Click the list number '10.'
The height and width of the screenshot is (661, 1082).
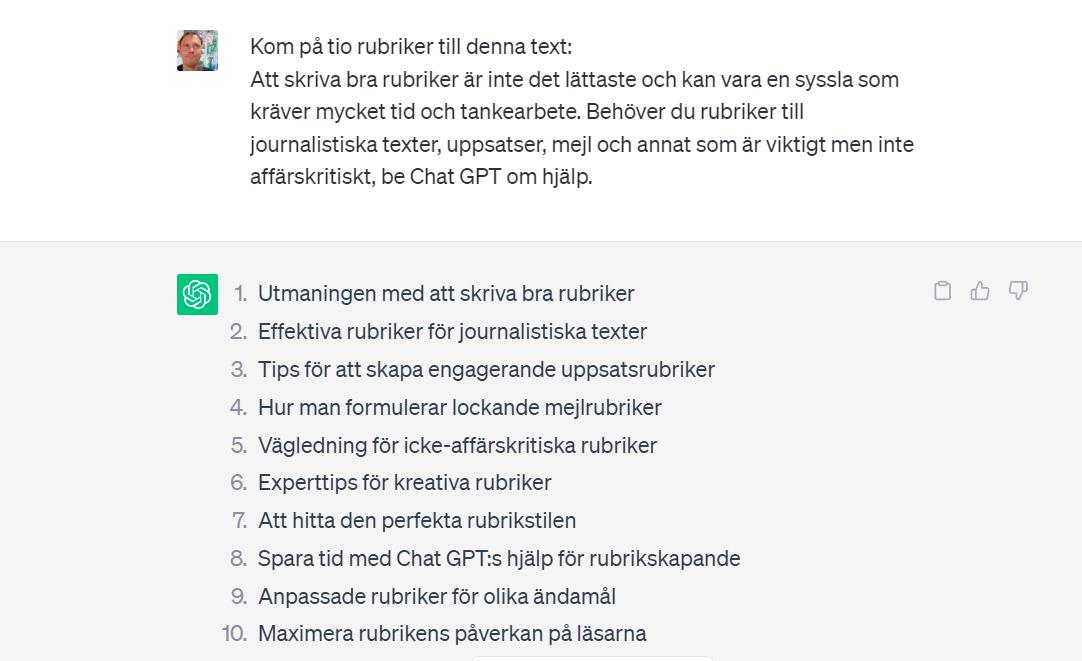(x=235, y=634)
